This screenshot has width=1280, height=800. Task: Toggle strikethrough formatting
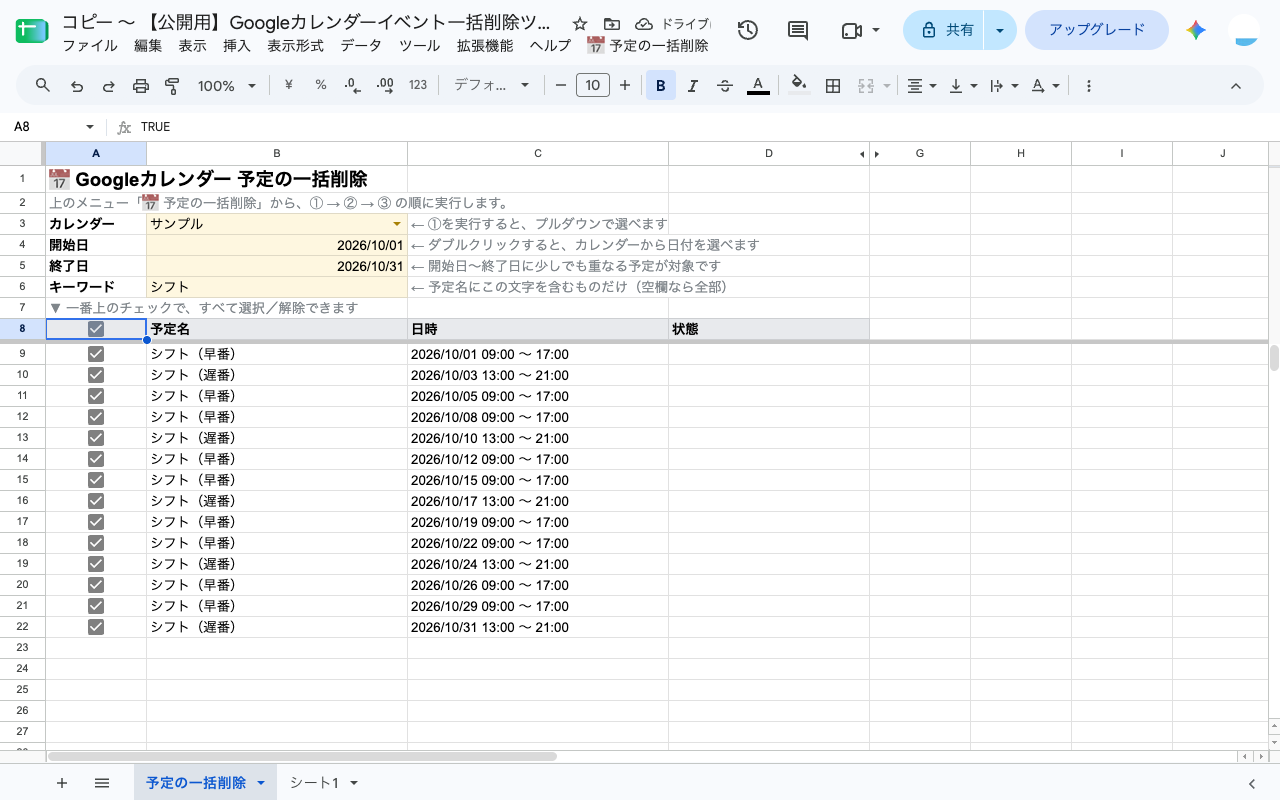click(725, 86)
